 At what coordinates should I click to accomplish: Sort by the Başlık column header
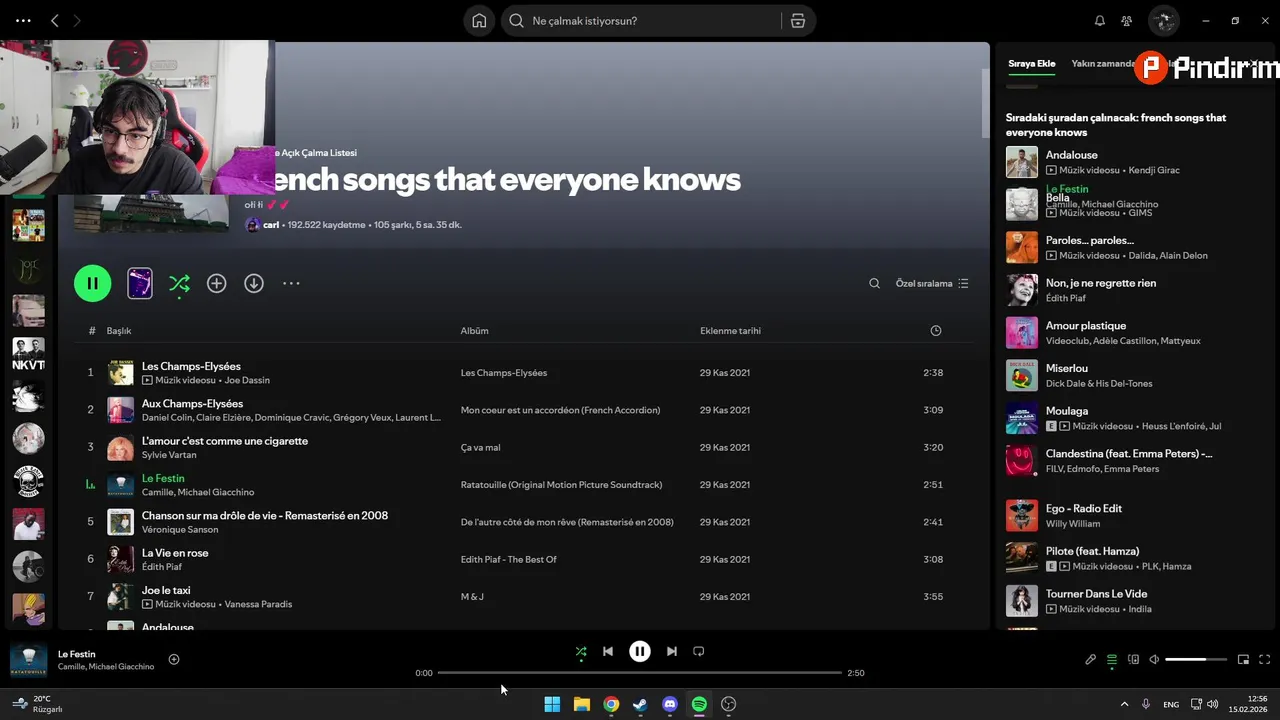tap(119, 331)
